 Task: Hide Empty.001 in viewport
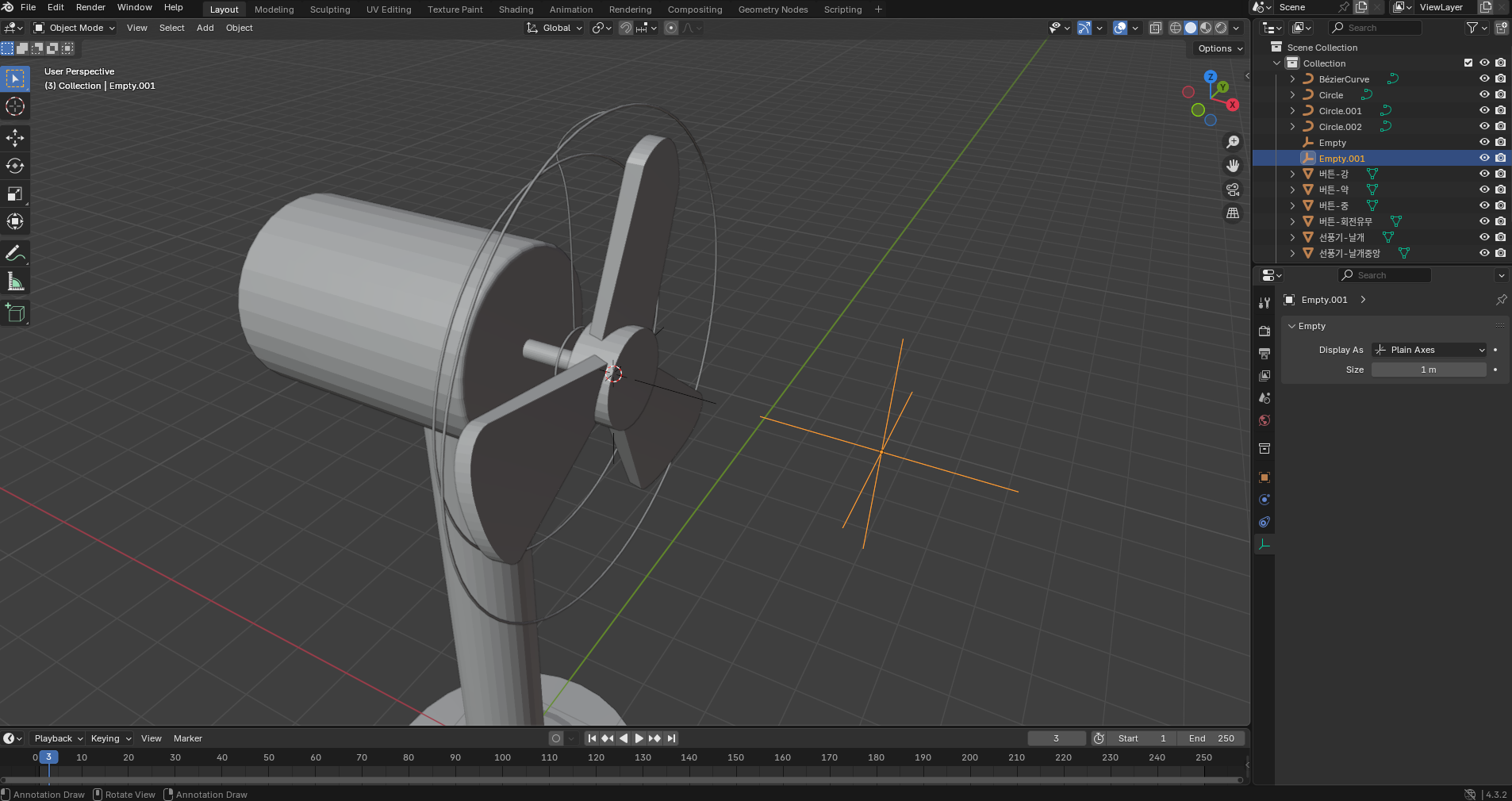click(1484, 159)
